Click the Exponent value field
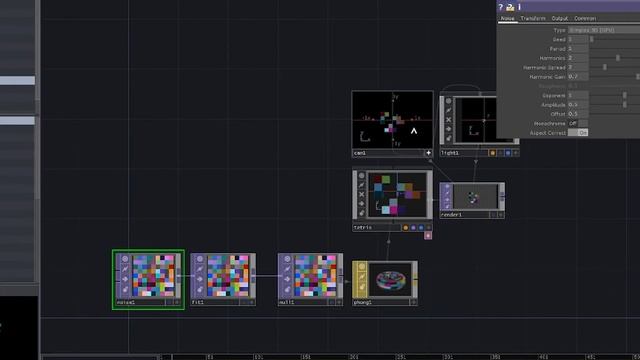Viewport: 640px width, 360px height. pyautogui.click(x=578, y=96)
